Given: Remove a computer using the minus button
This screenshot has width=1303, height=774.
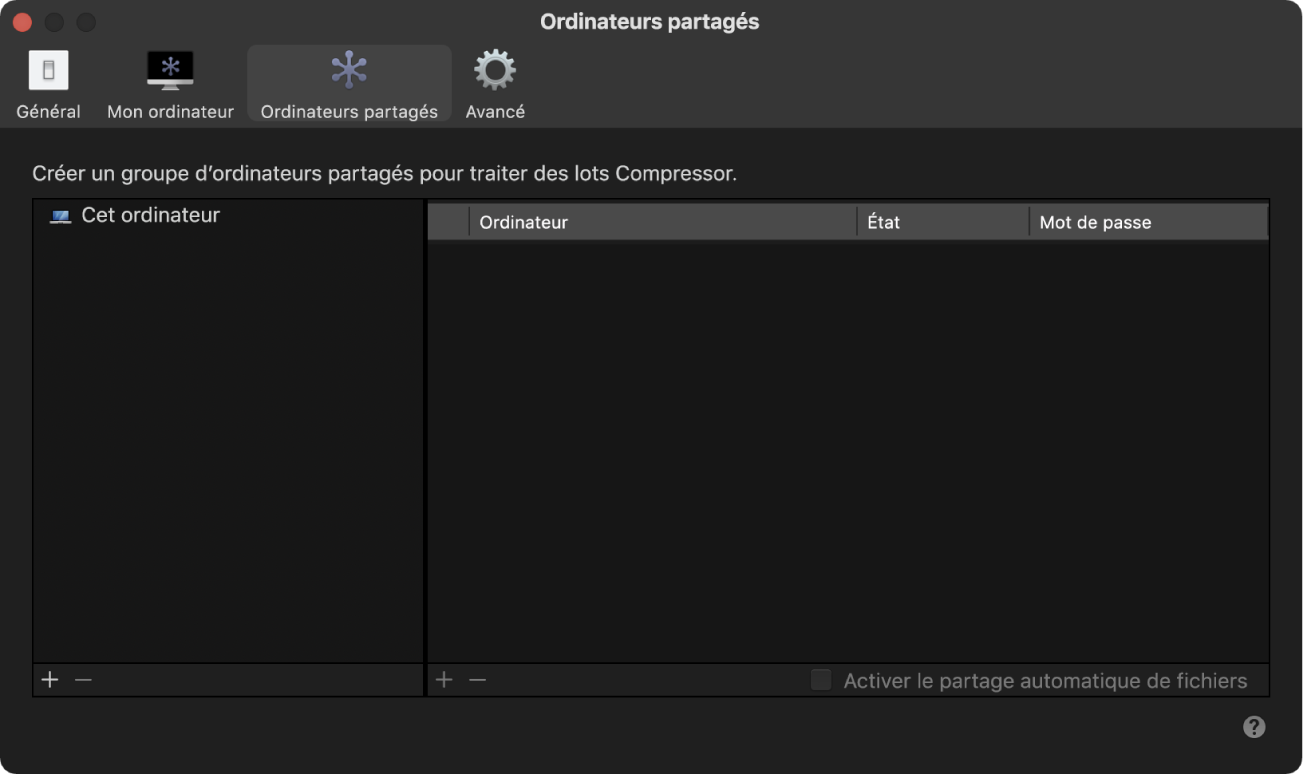Looking at the screenshot, I should tap(477, 679).
